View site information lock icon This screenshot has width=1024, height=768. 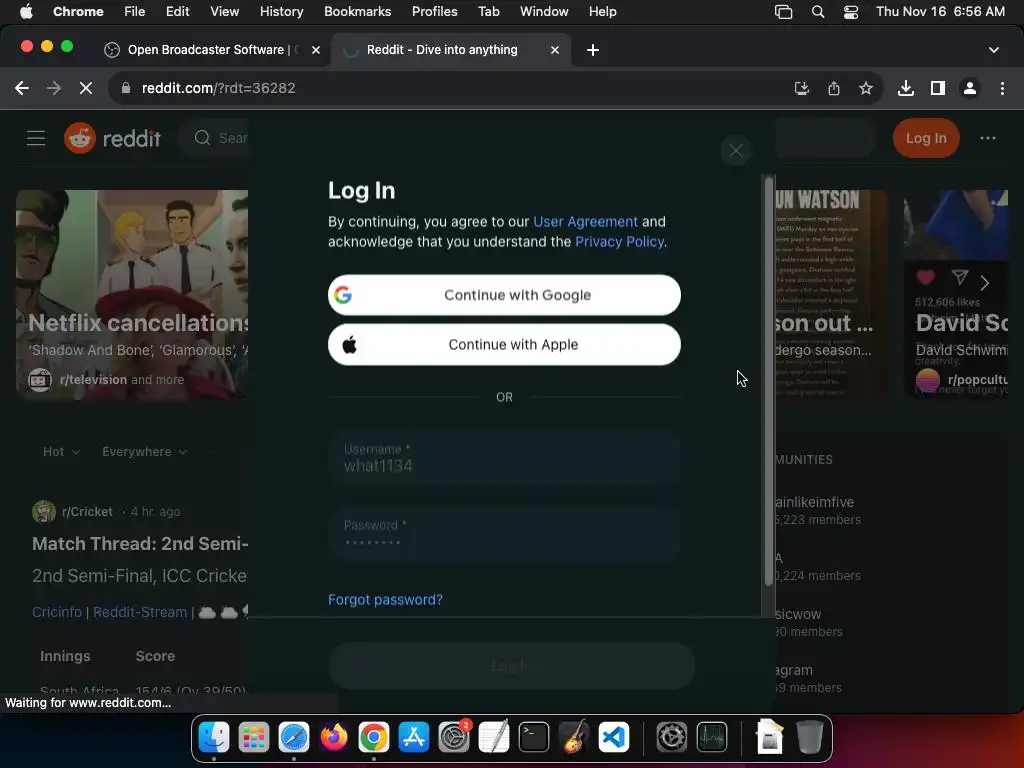tap(126, 88)
